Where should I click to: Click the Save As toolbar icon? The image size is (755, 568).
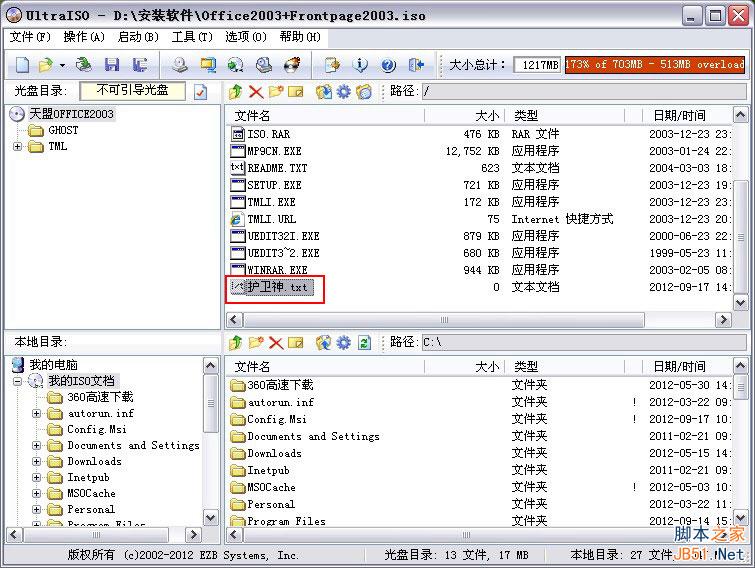pos(140,65)
